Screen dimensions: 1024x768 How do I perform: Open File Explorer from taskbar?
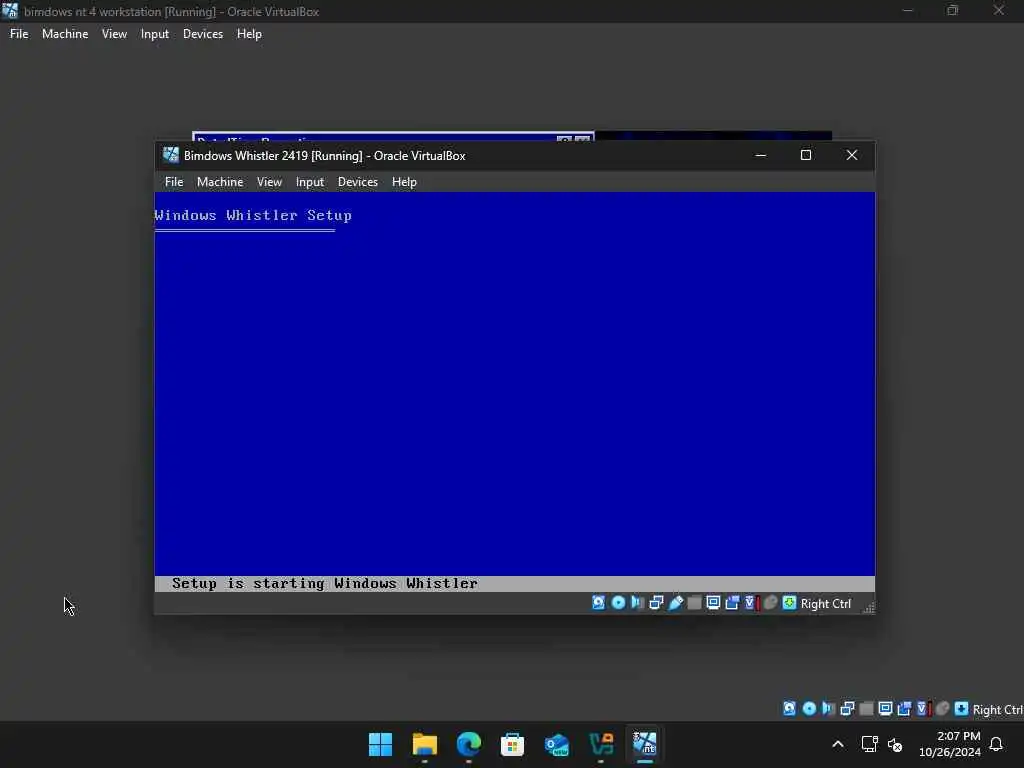tap(424, 744)
